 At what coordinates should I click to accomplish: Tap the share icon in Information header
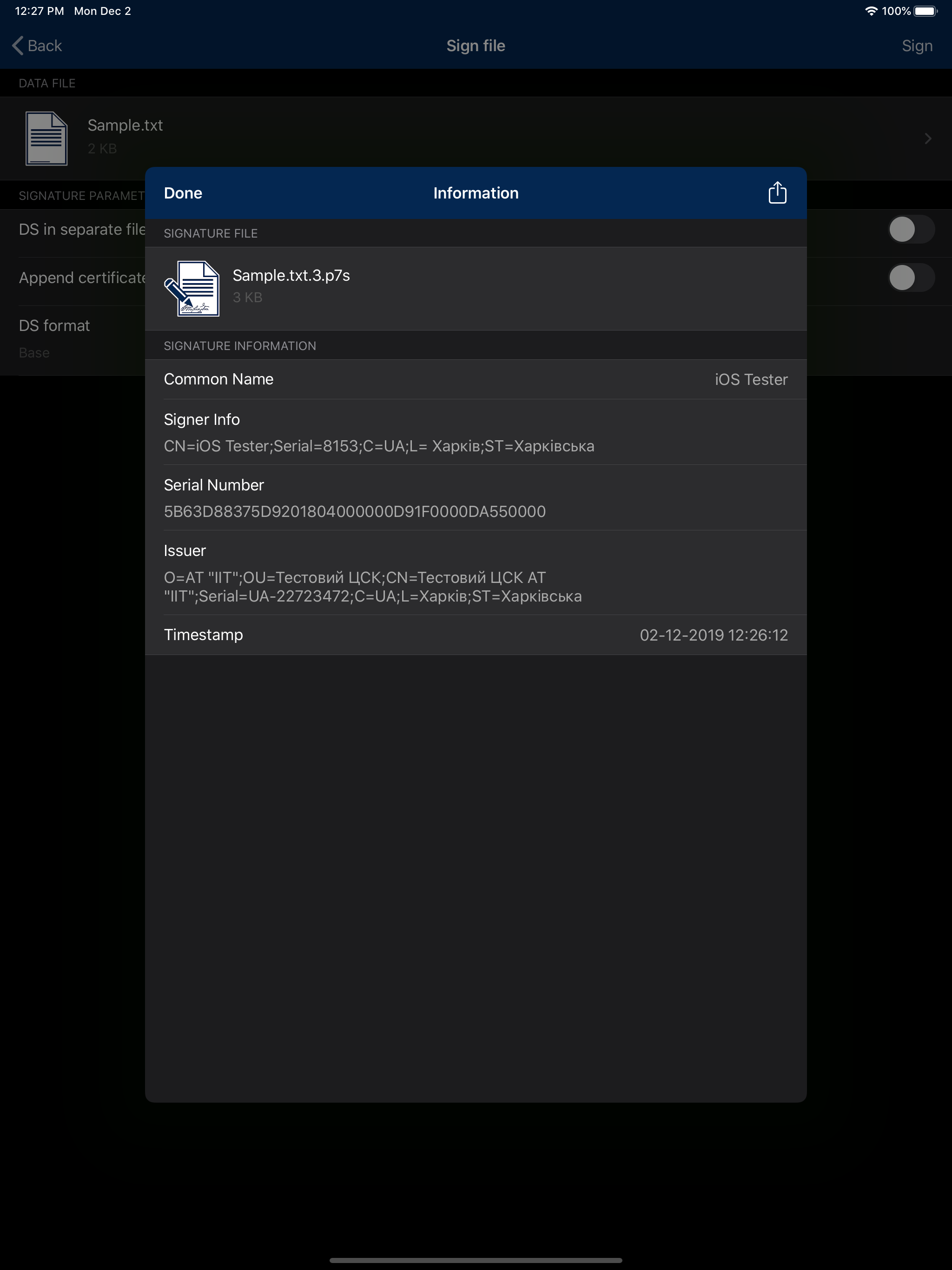(777, 193)
